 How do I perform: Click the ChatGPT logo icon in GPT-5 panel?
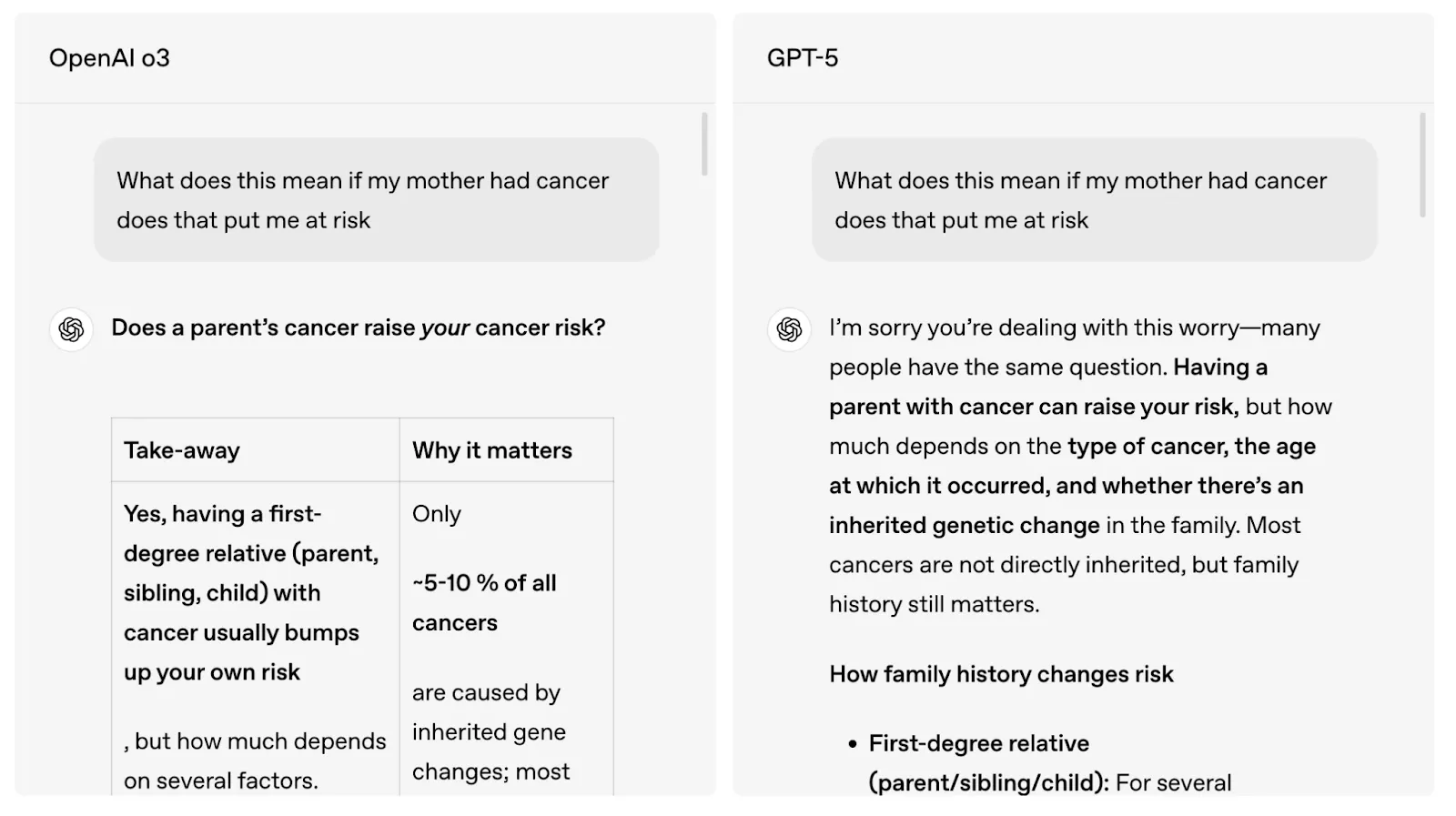789,329
